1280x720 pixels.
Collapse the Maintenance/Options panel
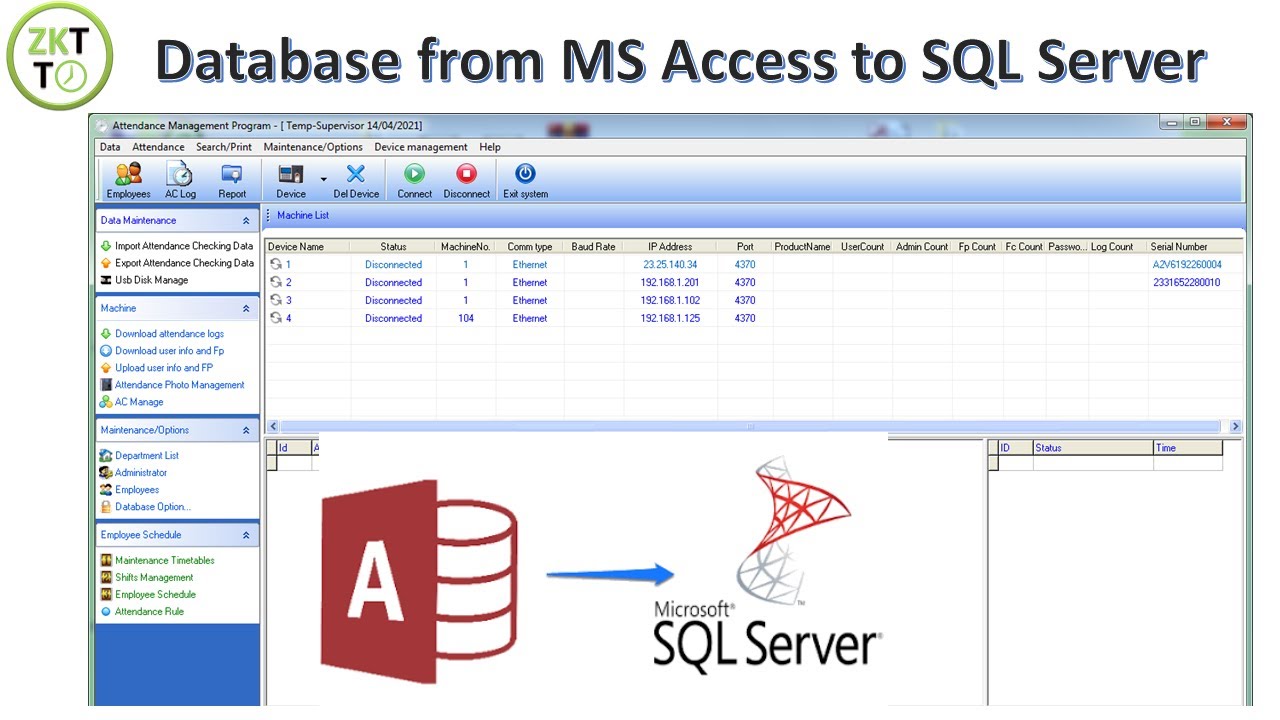(x=246, y=431)
